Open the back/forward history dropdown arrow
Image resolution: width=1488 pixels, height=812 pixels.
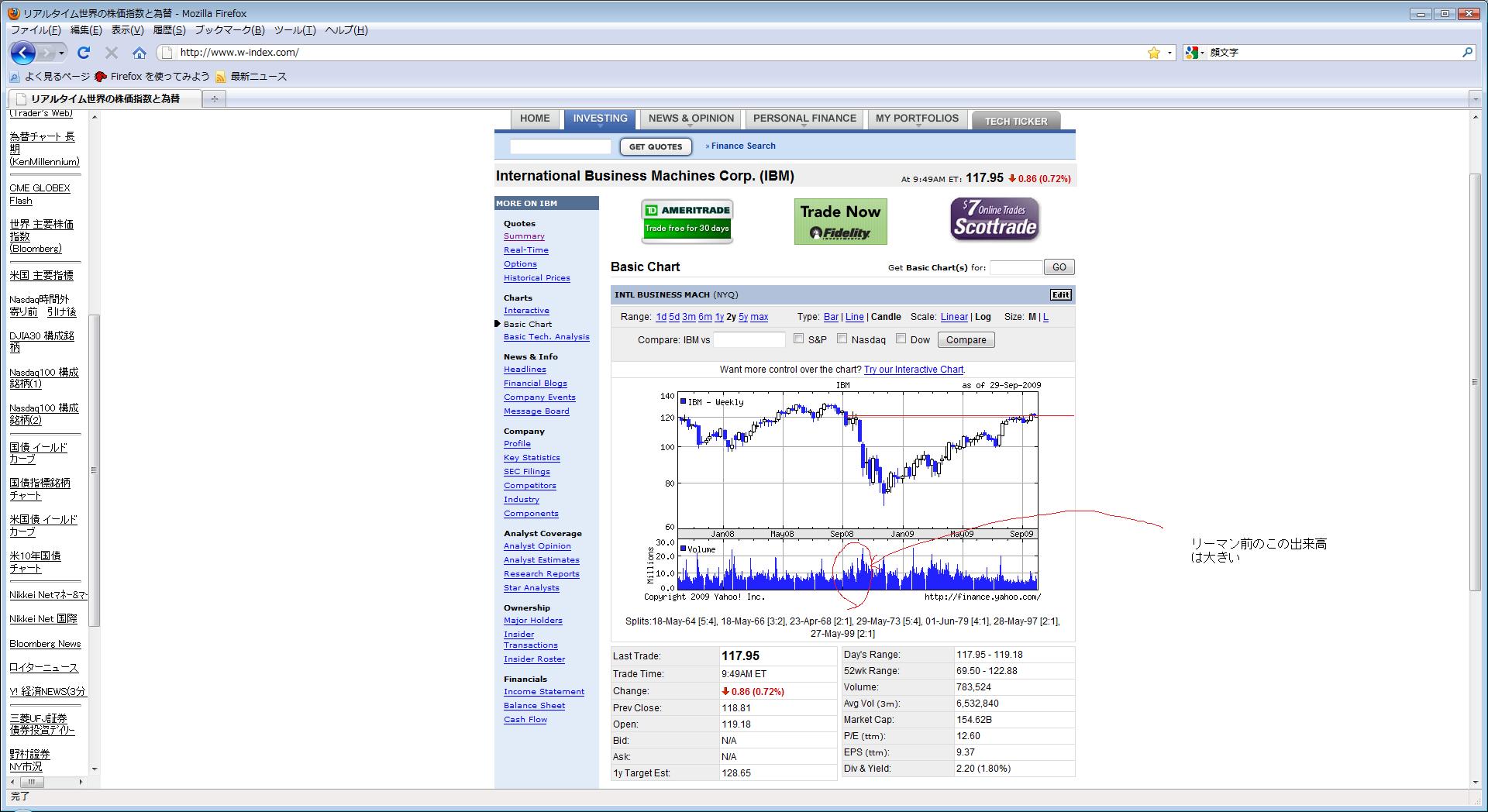[x=62, y=53]
